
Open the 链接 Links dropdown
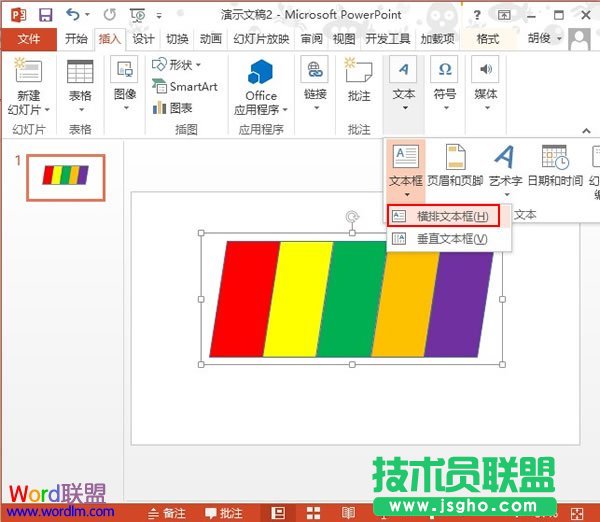(315, 83)
